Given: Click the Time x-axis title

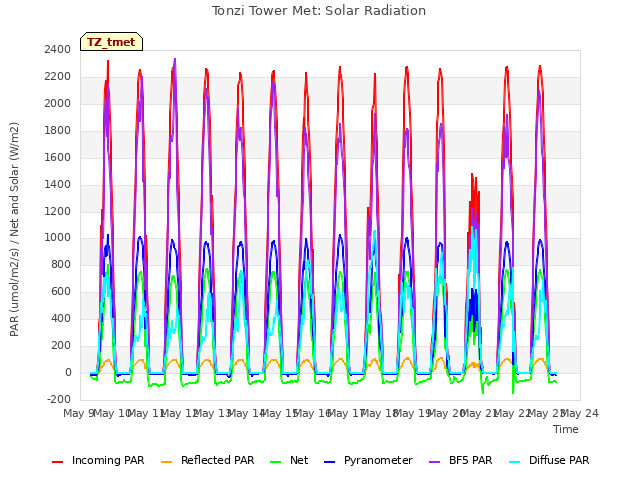Looking at the screenshot, I should pyautogui.click(x=566, y=429).
